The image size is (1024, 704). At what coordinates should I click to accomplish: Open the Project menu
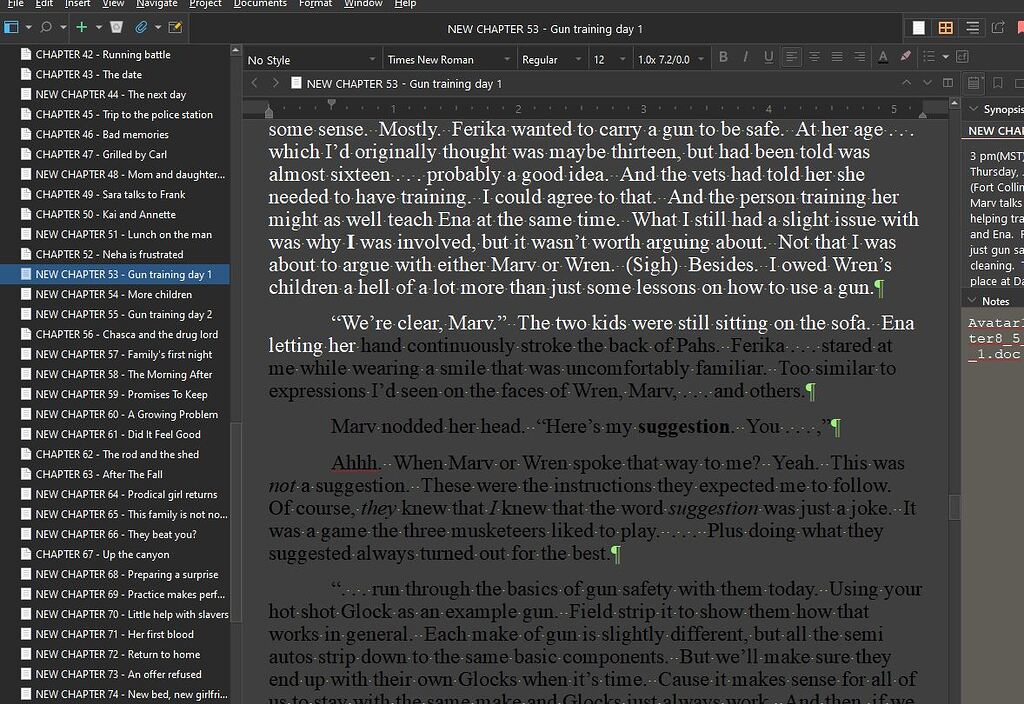coord(205,4)
